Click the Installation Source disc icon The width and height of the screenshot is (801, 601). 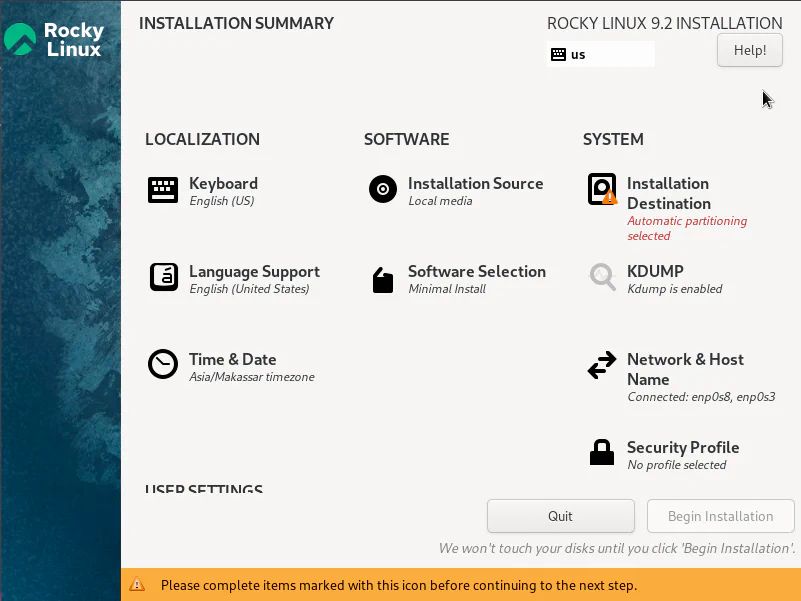tap(382, 189)
